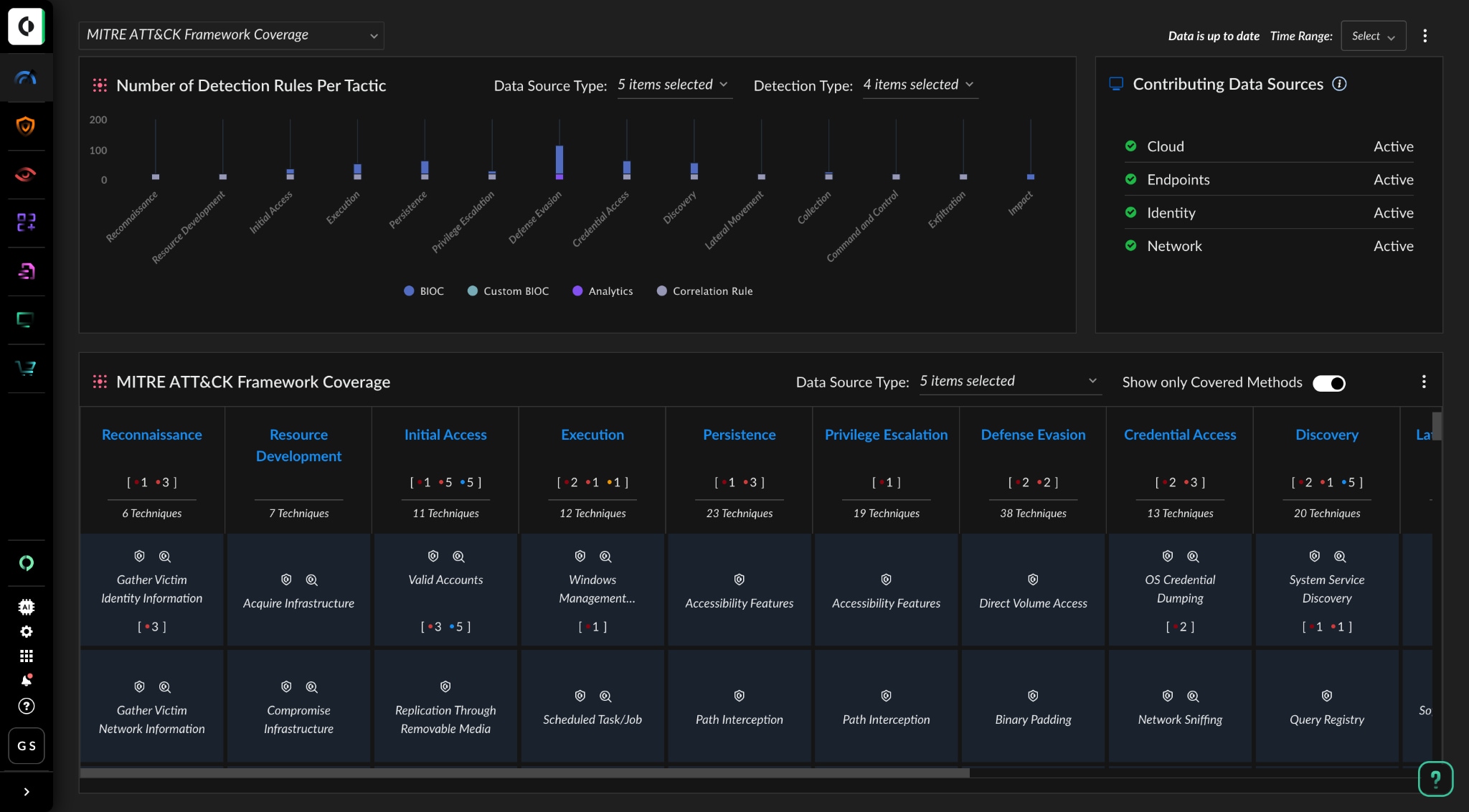Click magnifier icon on OS Credential Dumping card
1469x812 pixels.
coord(1193,557)
